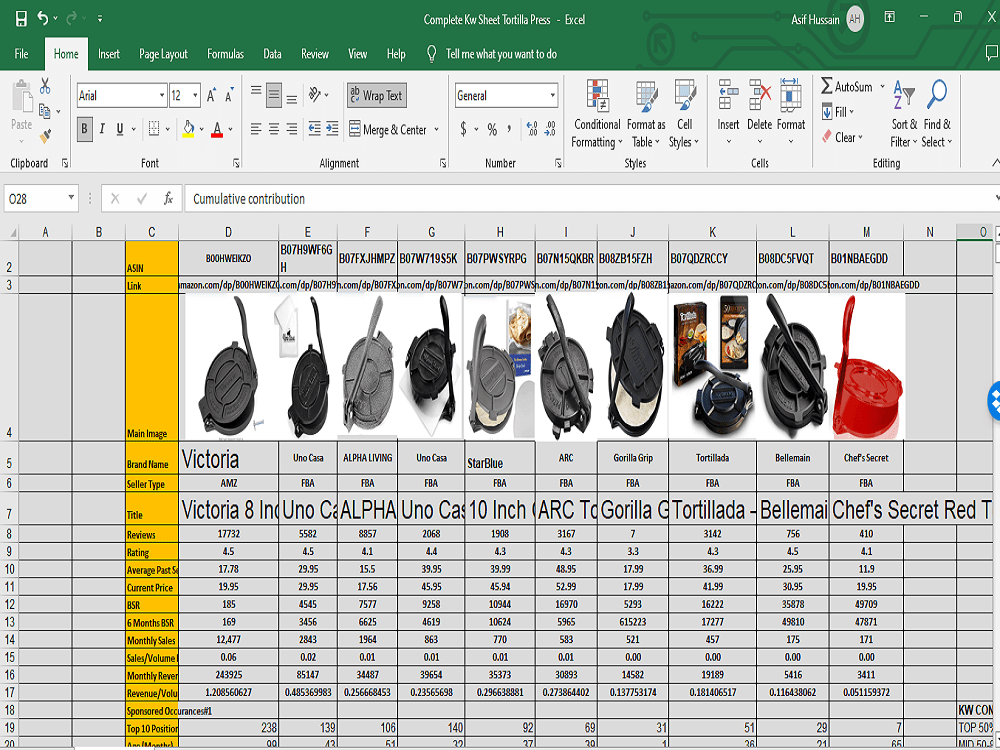Toggle Wrap Text

tap(377, 95)
